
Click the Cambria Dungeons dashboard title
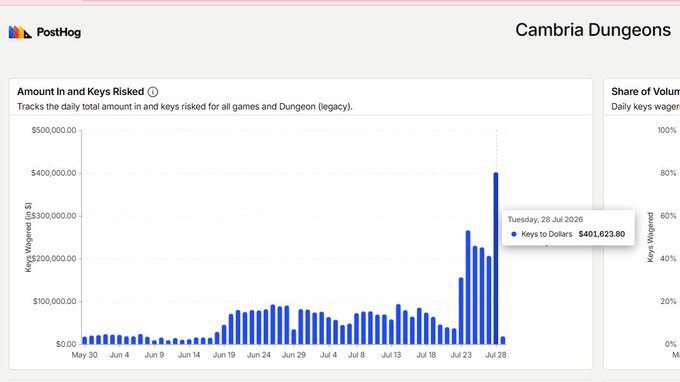593,30
